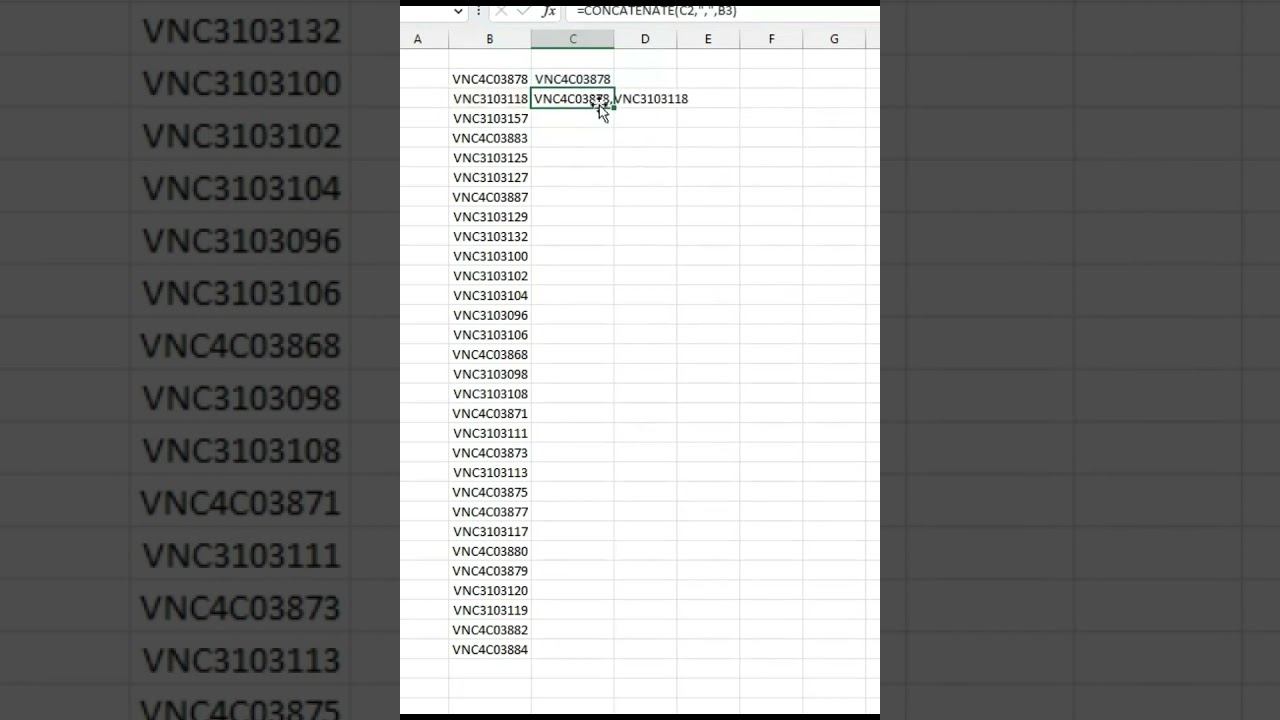Viewport: 1280px width, 720px height.
Task: Click in the formula bar CONCATENATE formula
Action: pyautogui.click(x=656, y=11)
